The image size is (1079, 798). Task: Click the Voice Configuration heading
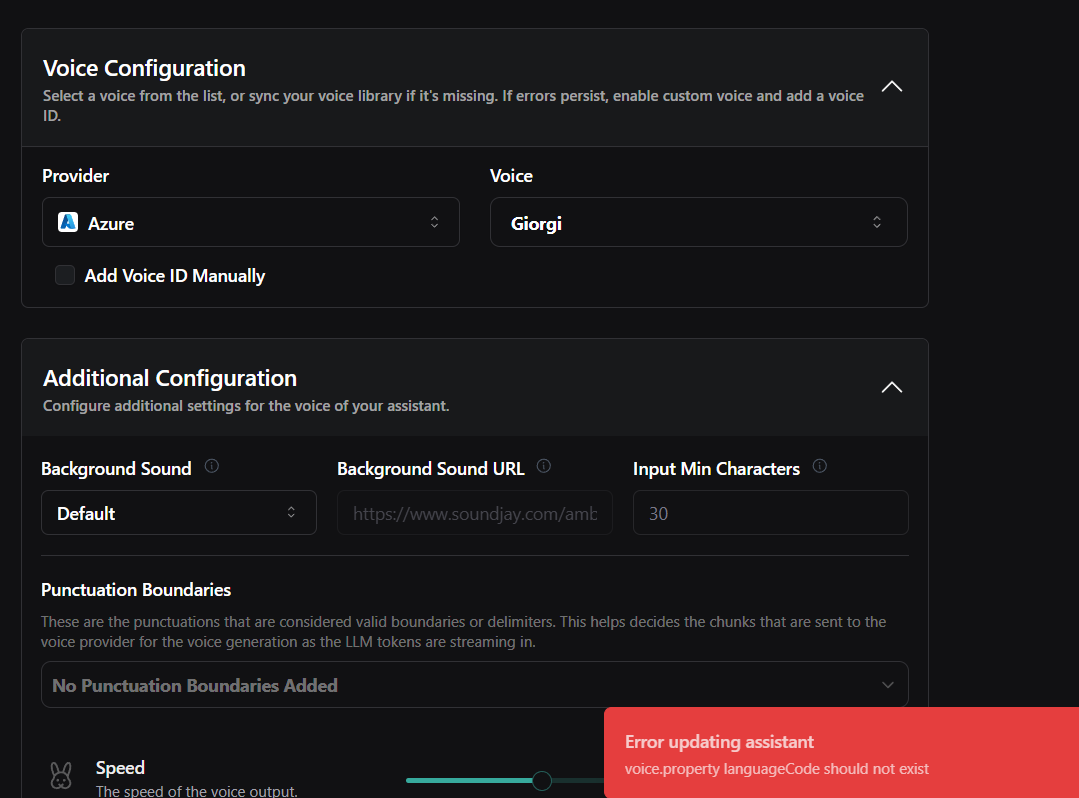click(144, 69)
